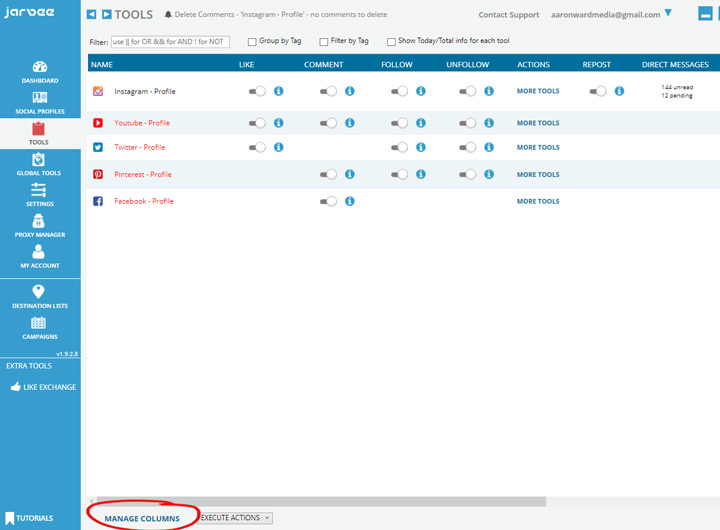720x530 pixels.
Task: Navigate forward with right arrow icon
Action: click(107, 14)
